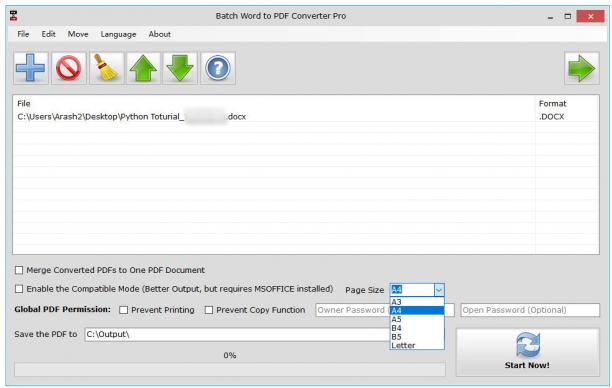Open the Edit menu
612x388 pixels.
tap(48, 34)
